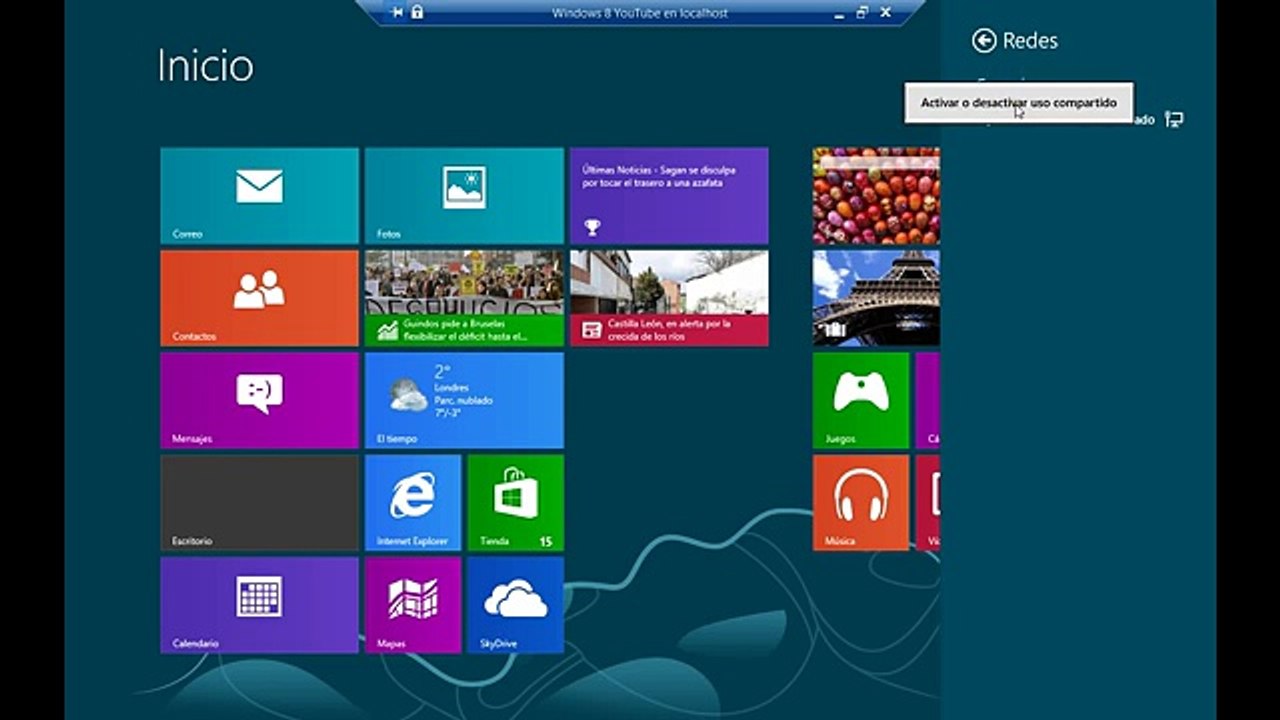Close the Windows 8 YouTube session
The width and height of the screenshot is (1280, 720).
click(x=885, y=12)
